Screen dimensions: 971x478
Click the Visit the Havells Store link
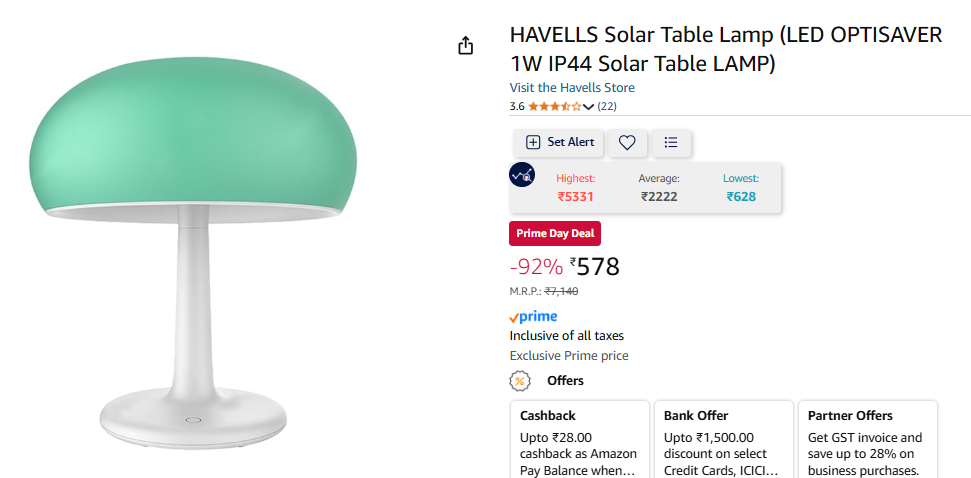(x=572, y=88)
